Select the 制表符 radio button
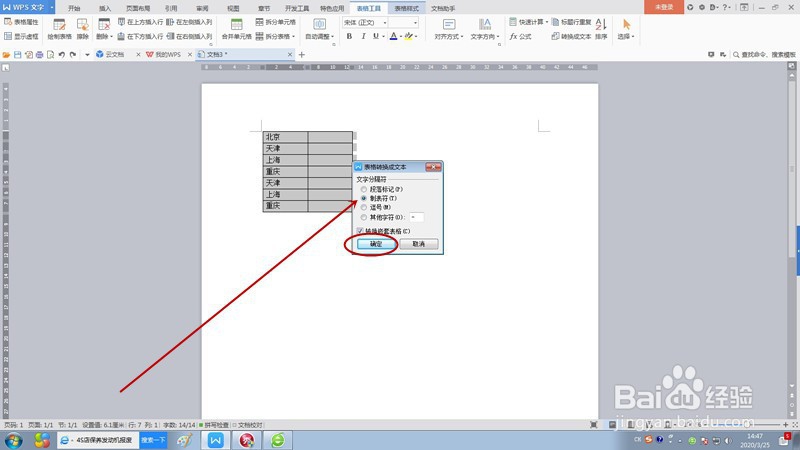Screen dimensions: 800x450 pos(364,198)
